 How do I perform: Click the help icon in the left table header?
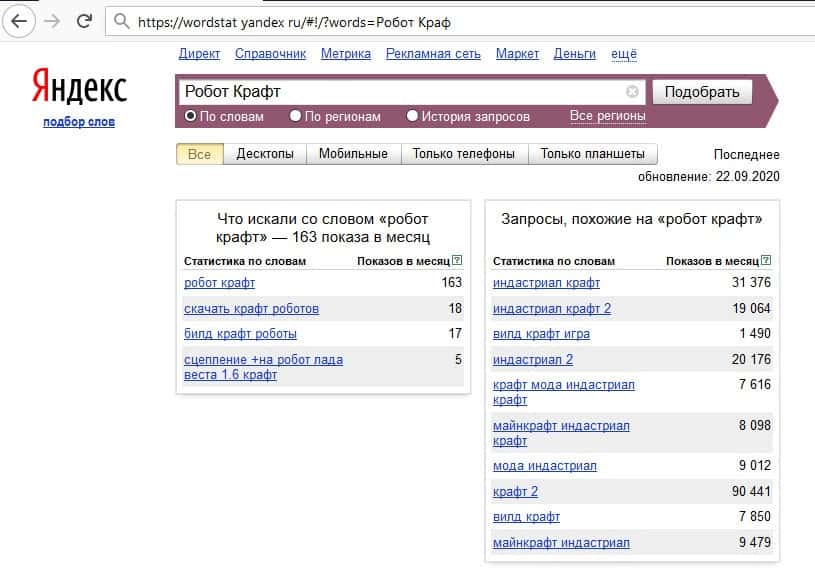(x=457, y=261)
